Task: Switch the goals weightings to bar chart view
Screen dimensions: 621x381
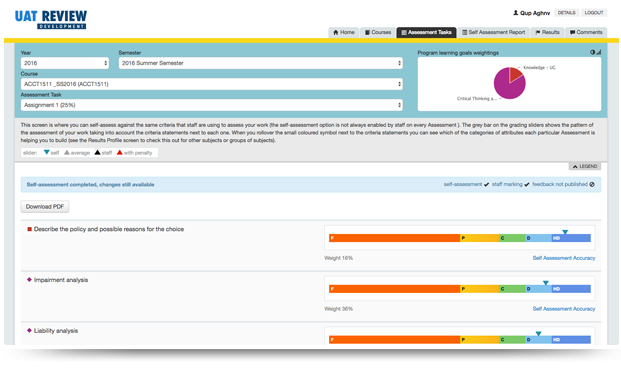Action: tap(599, 52)
